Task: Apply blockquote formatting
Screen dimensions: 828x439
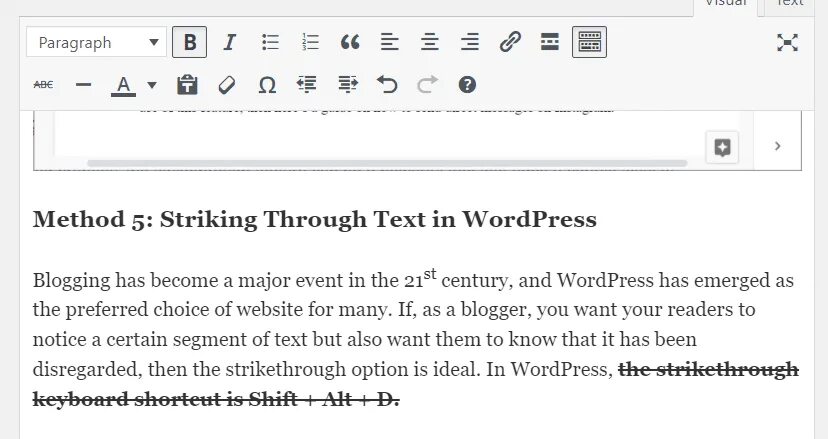Action: coord(350,42)
